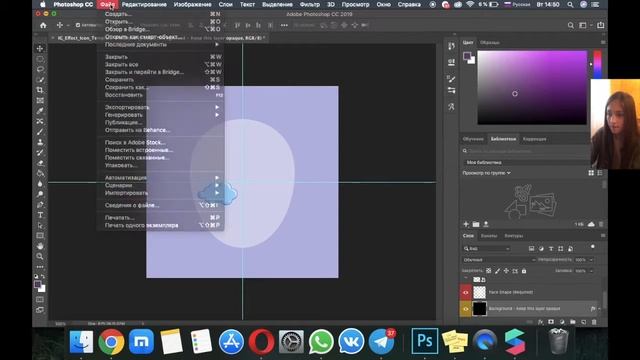640x360 pixels.
Task: Delete layer with the trash icon
Action: [594, 322]
